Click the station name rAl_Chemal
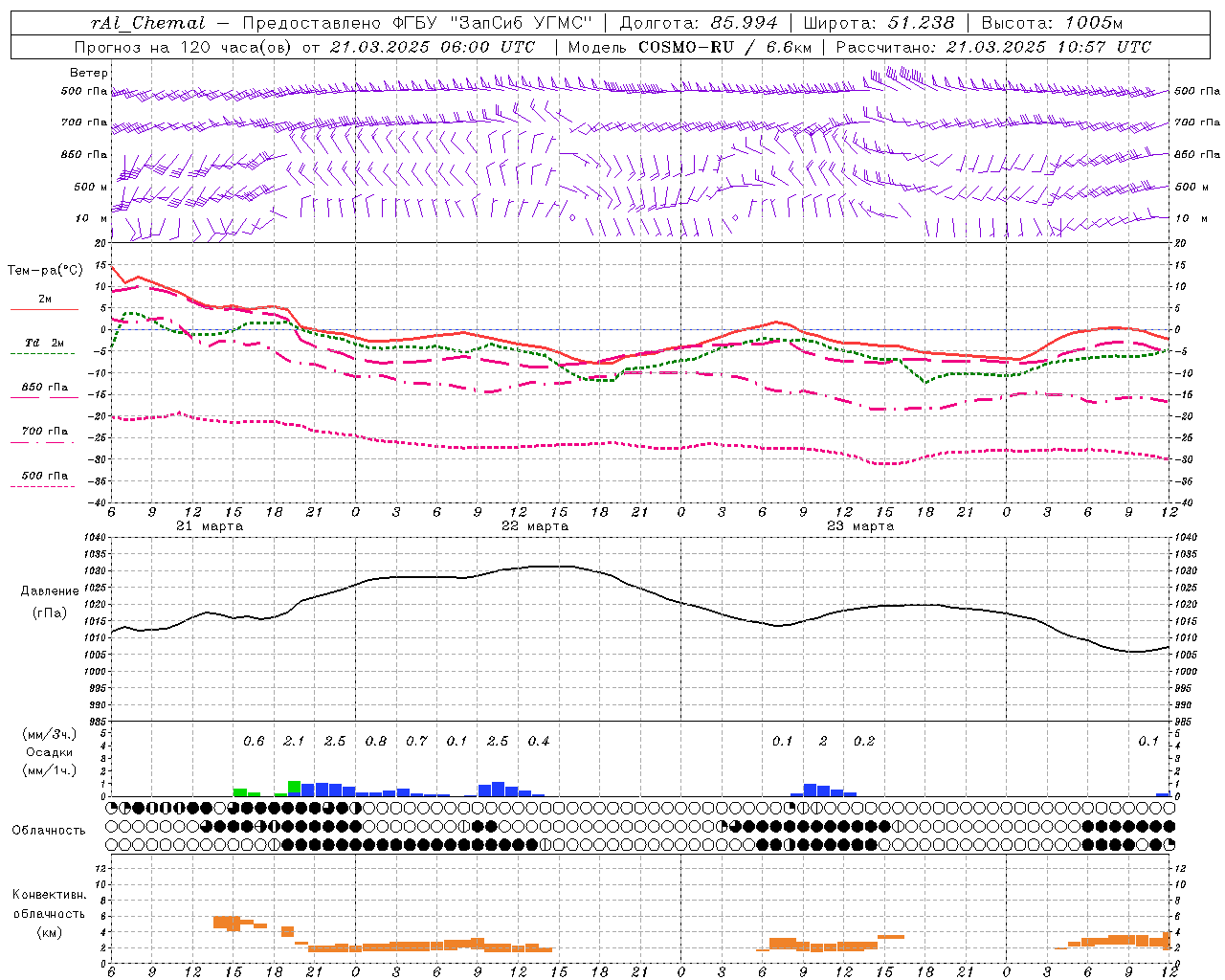Viewport: 1225px width, 980px height. 148,23
